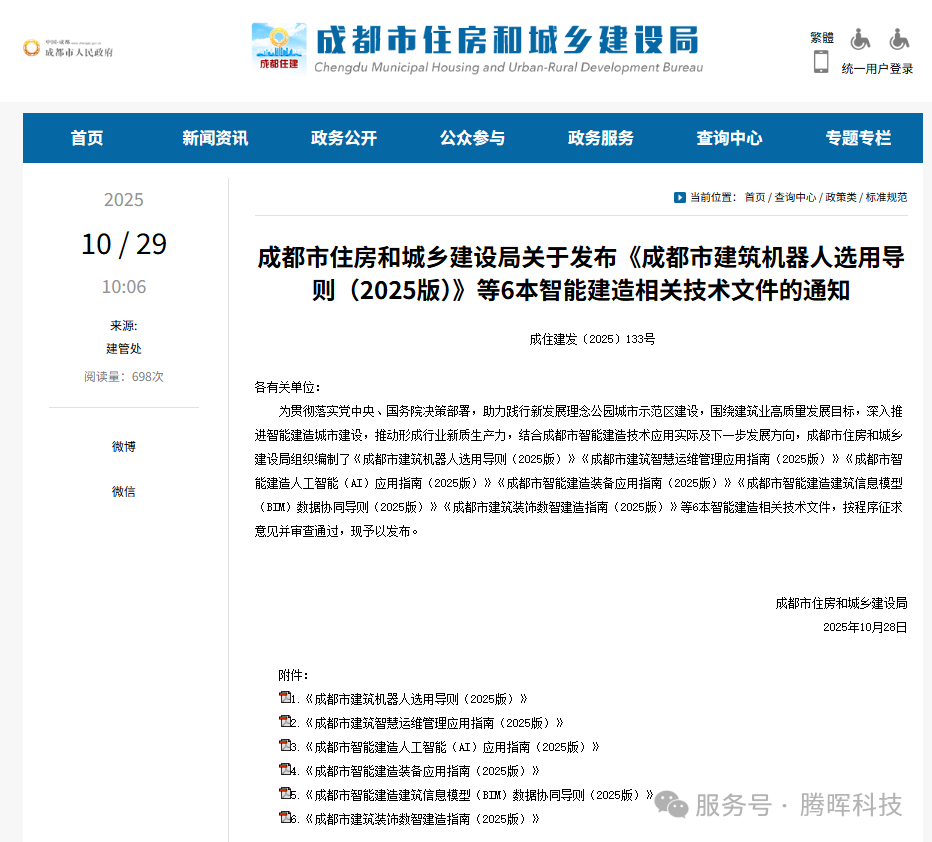The width and height of the screenshot is (932, 842).
Task: Click PDF icon beside 建筑装饰数智建造指南 attachment
Action: coord(284,818)
